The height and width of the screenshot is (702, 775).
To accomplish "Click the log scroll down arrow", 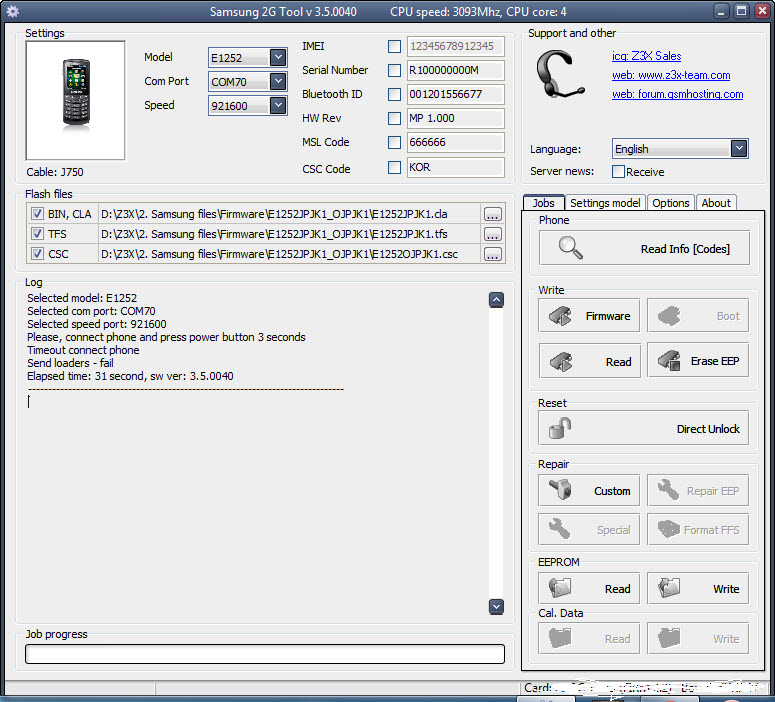I will (x=496, y=607).
